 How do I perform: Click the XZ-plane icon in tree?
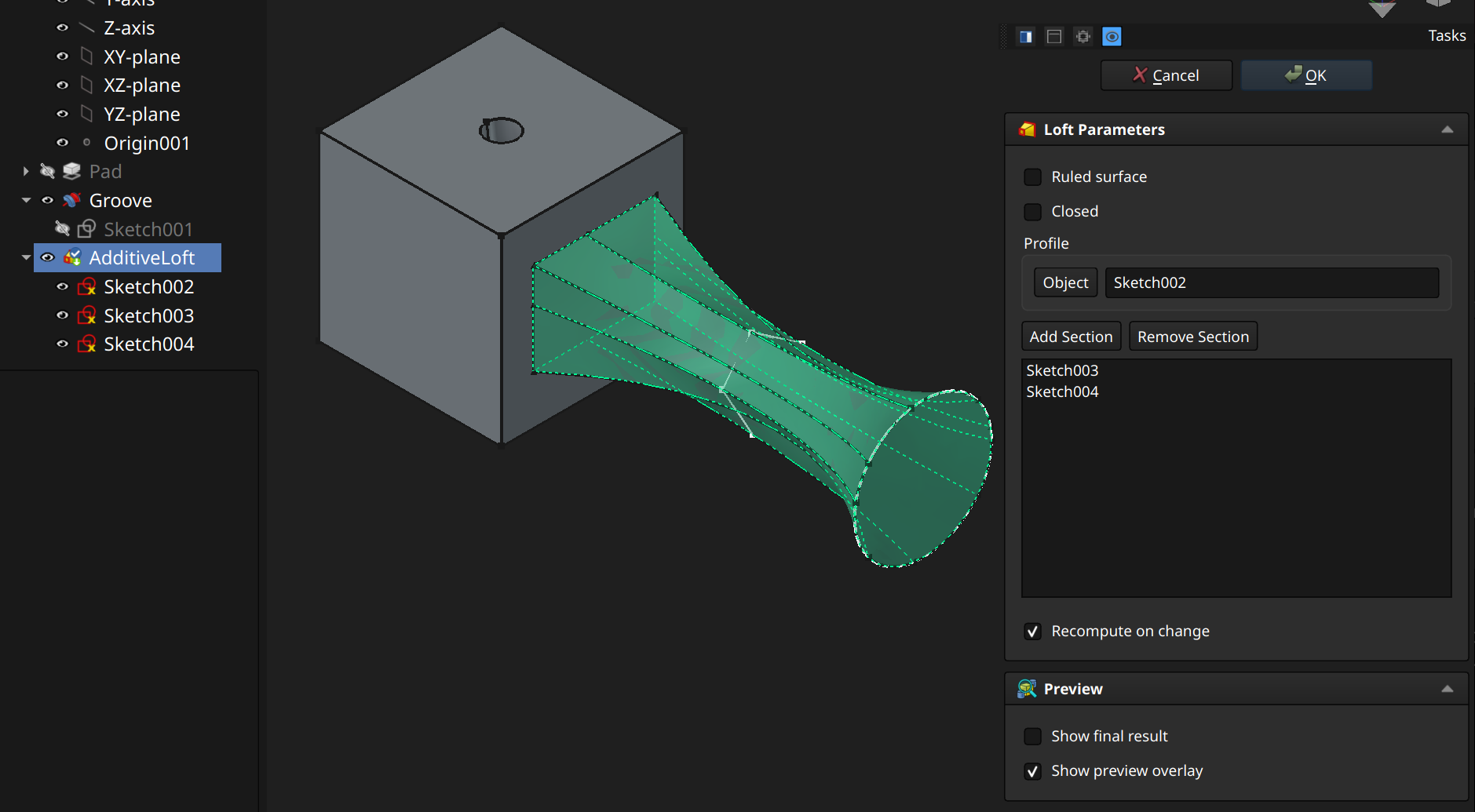coord(87,85)
